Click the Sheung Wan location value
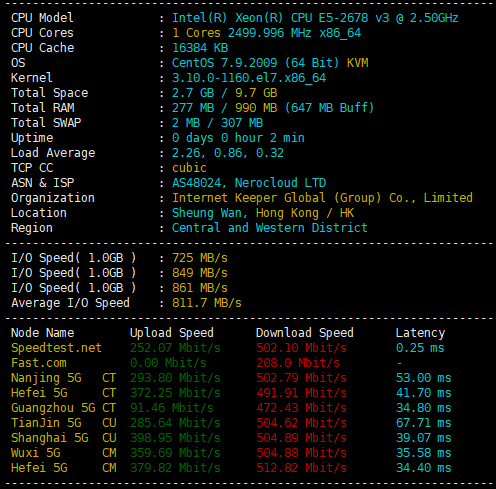The width and height of the screenshot is (496, 489). [x=263, y=213]
